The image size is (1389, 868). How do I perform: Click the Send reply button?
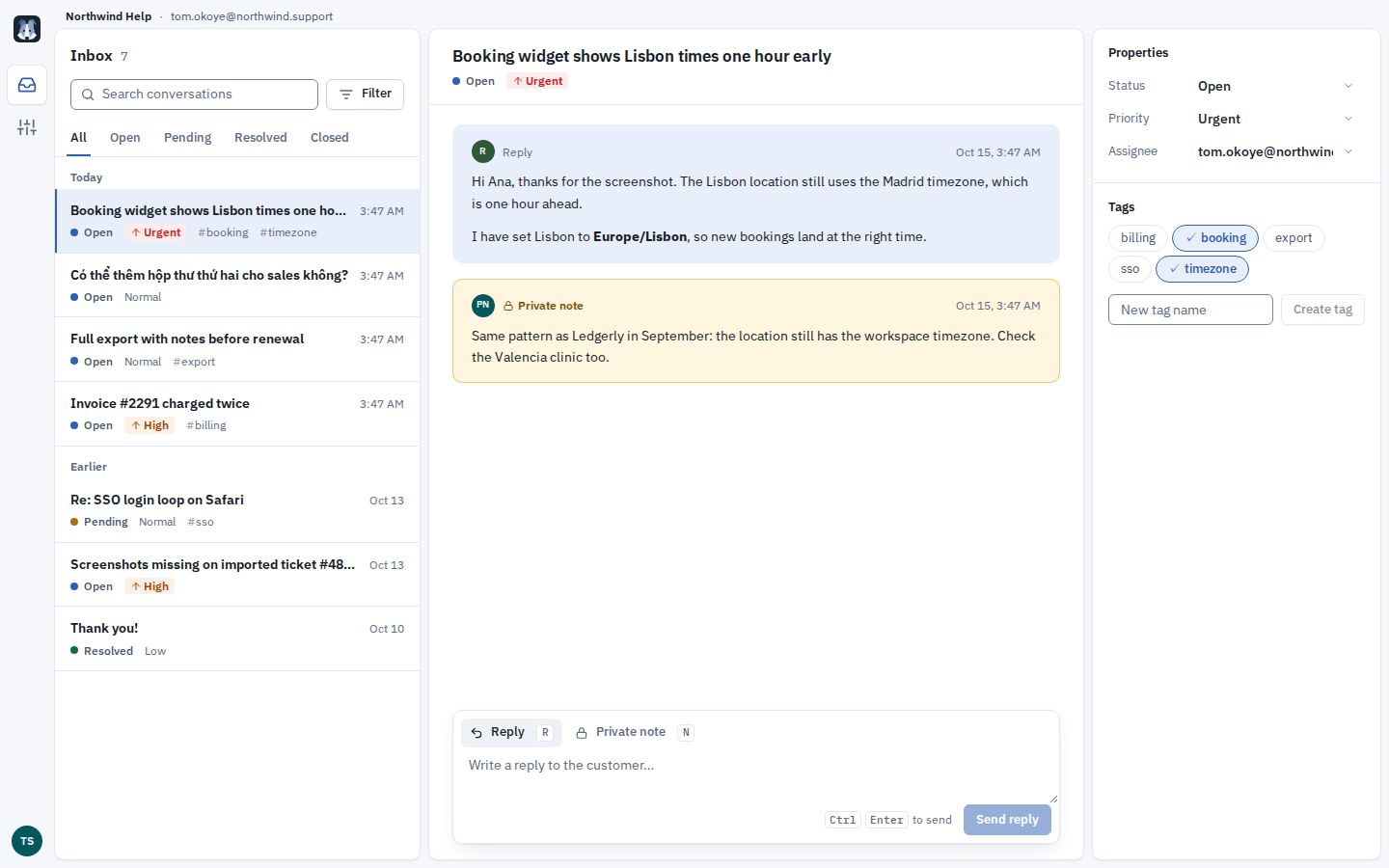tap(1007, 820)
